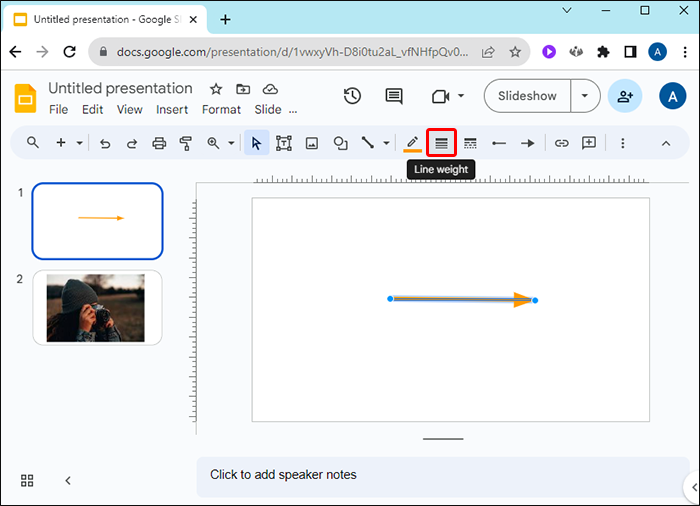Open the Line dash menu
700x506 pixels.
[x=470, y=143]
